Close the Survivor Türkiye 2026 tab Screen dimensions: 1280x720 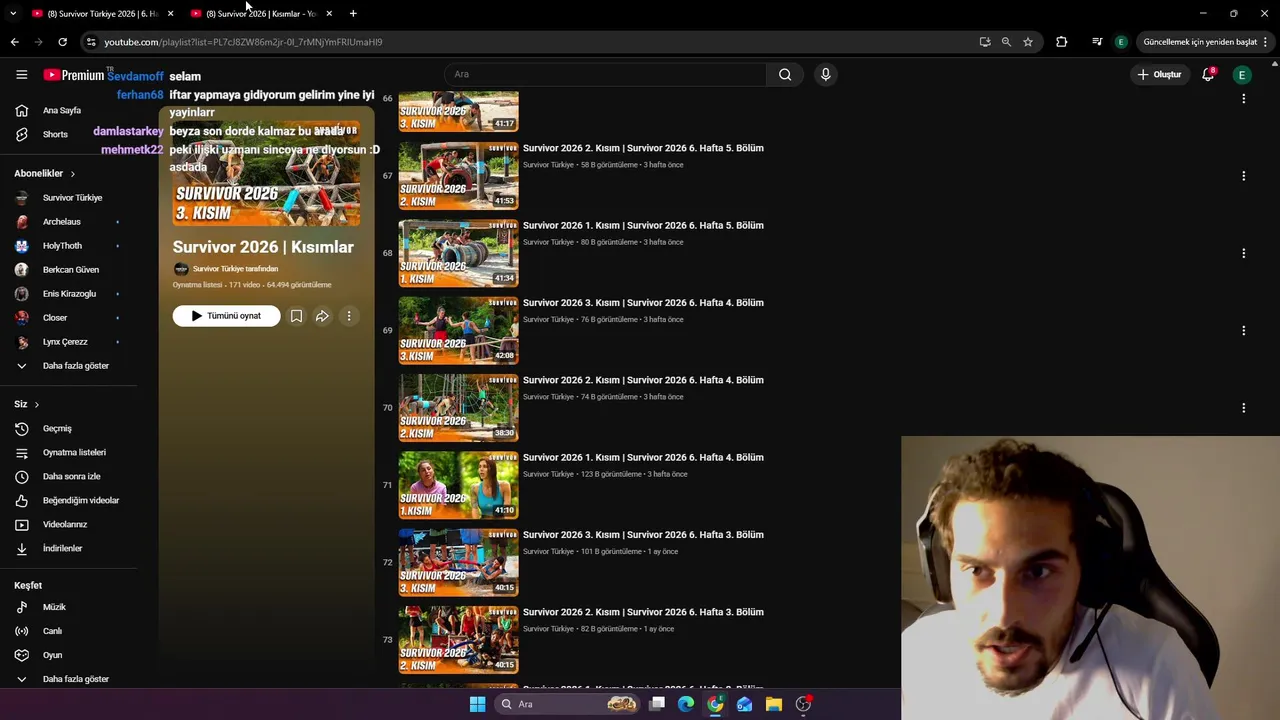pyautogui.click(x=170, y=13)
